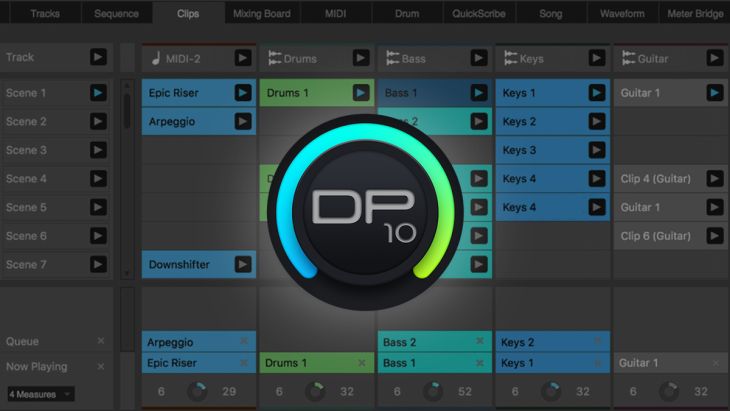
Task: Remove now playing Bass 1 clip
Action: pyautogui.click(x=480, y=363)
